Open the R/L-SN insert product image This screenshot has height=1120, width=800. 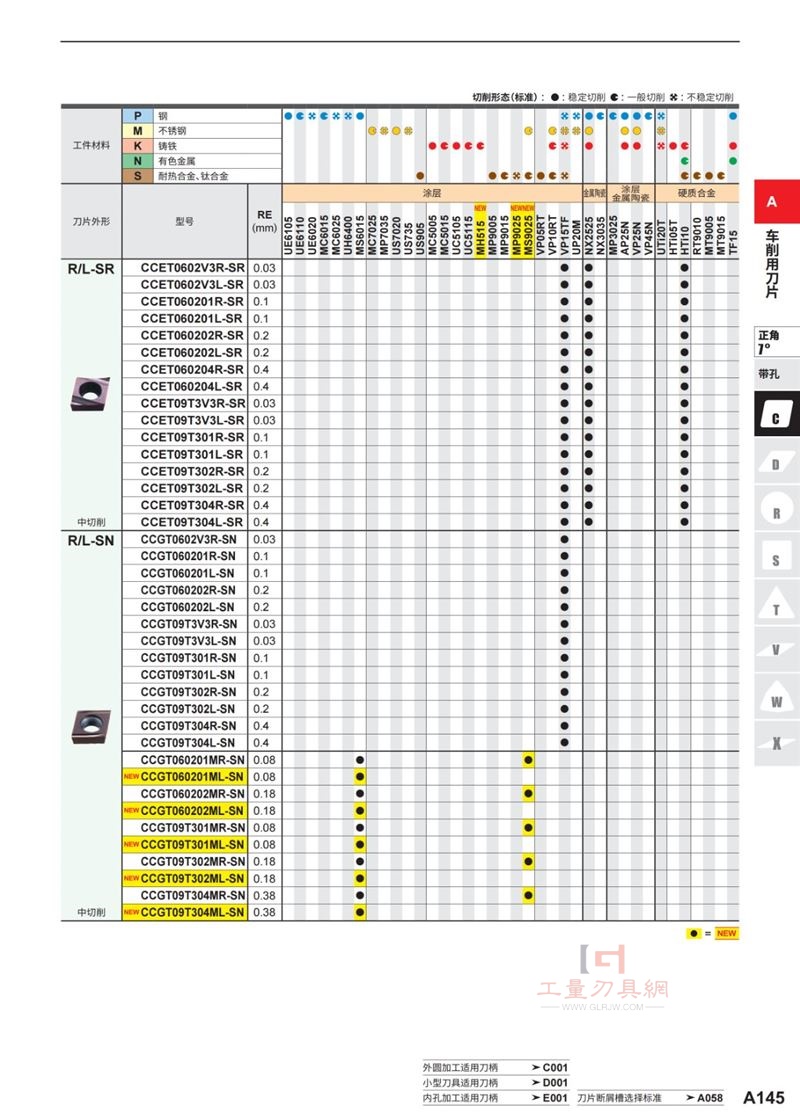point(91,726)
